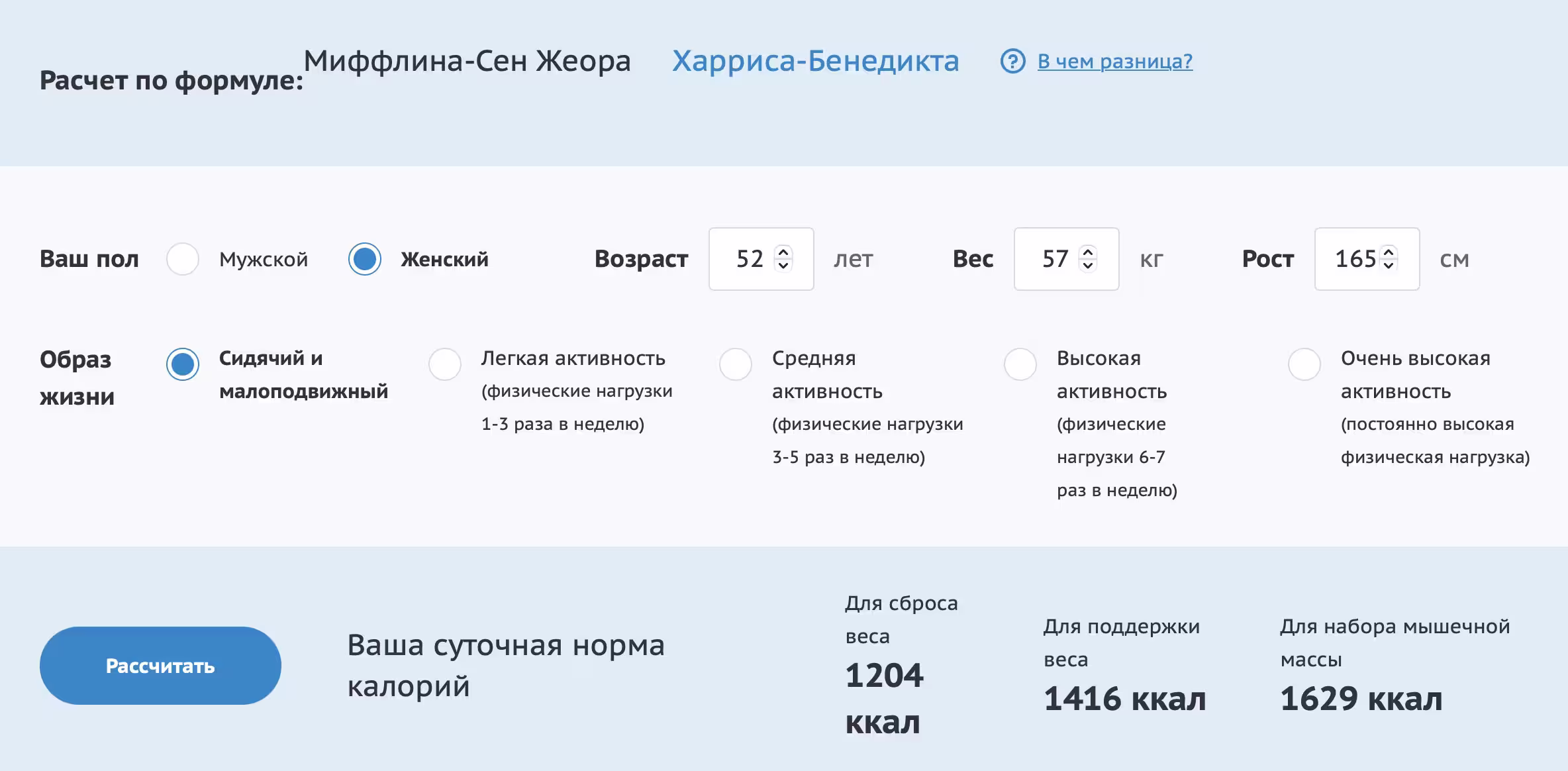Choose Сидячий и малоподвижный lifestyle option

(x=183, y=364)
